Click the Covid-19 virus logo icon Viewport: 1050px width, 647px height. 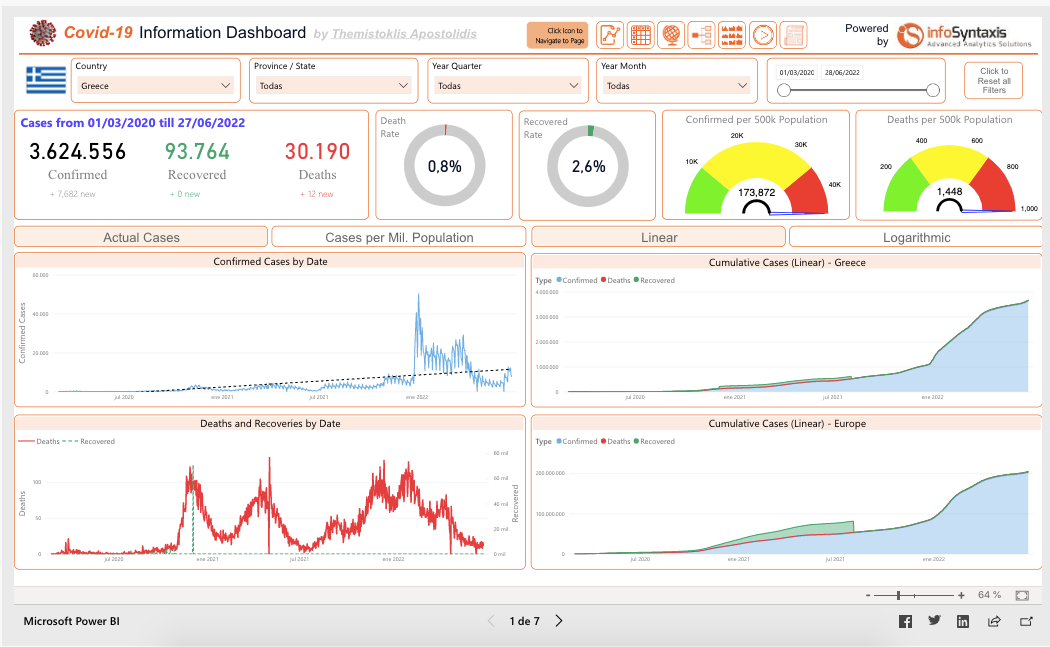tap(41, 31)
